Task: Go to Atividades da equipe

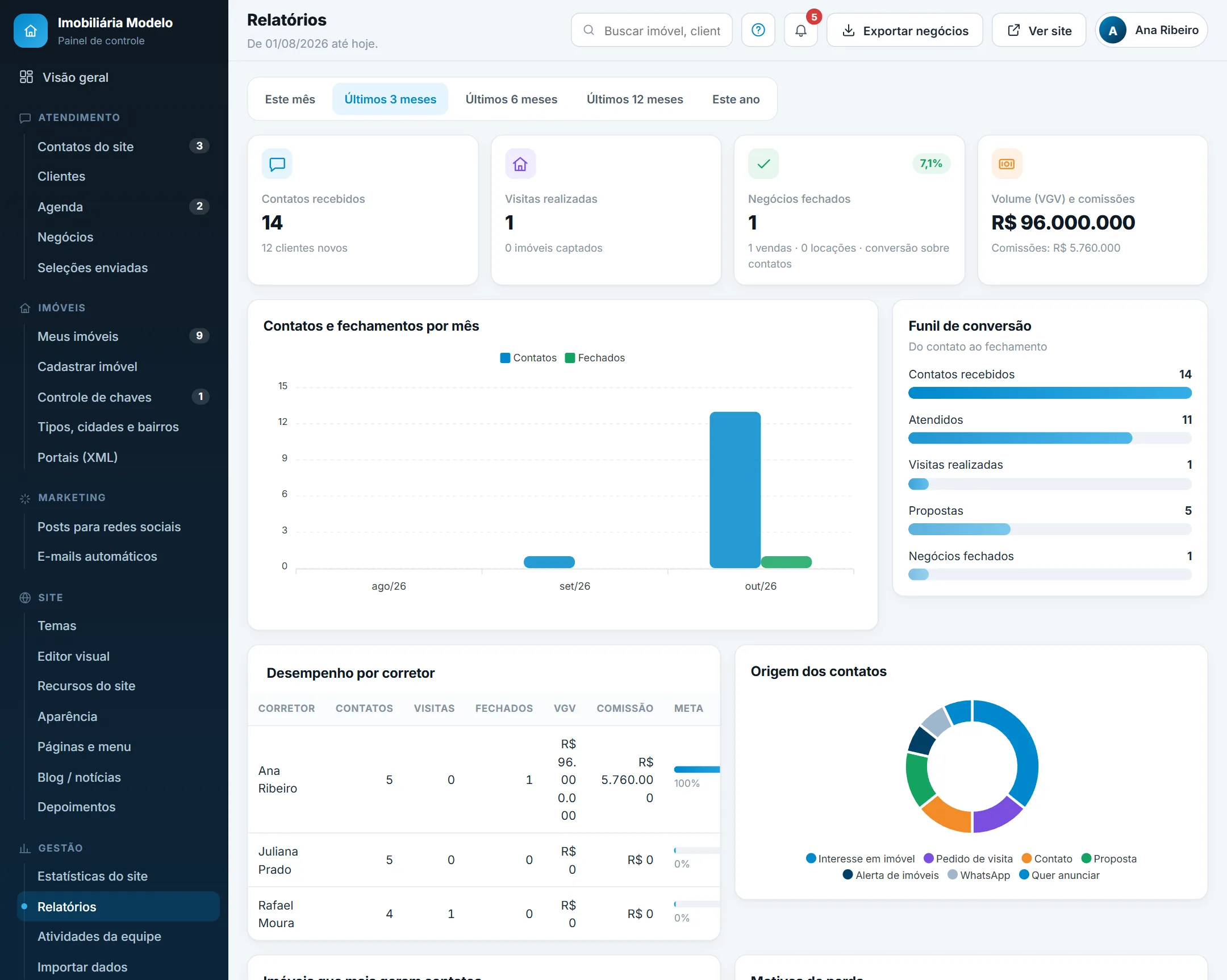Action: [118, 936]
